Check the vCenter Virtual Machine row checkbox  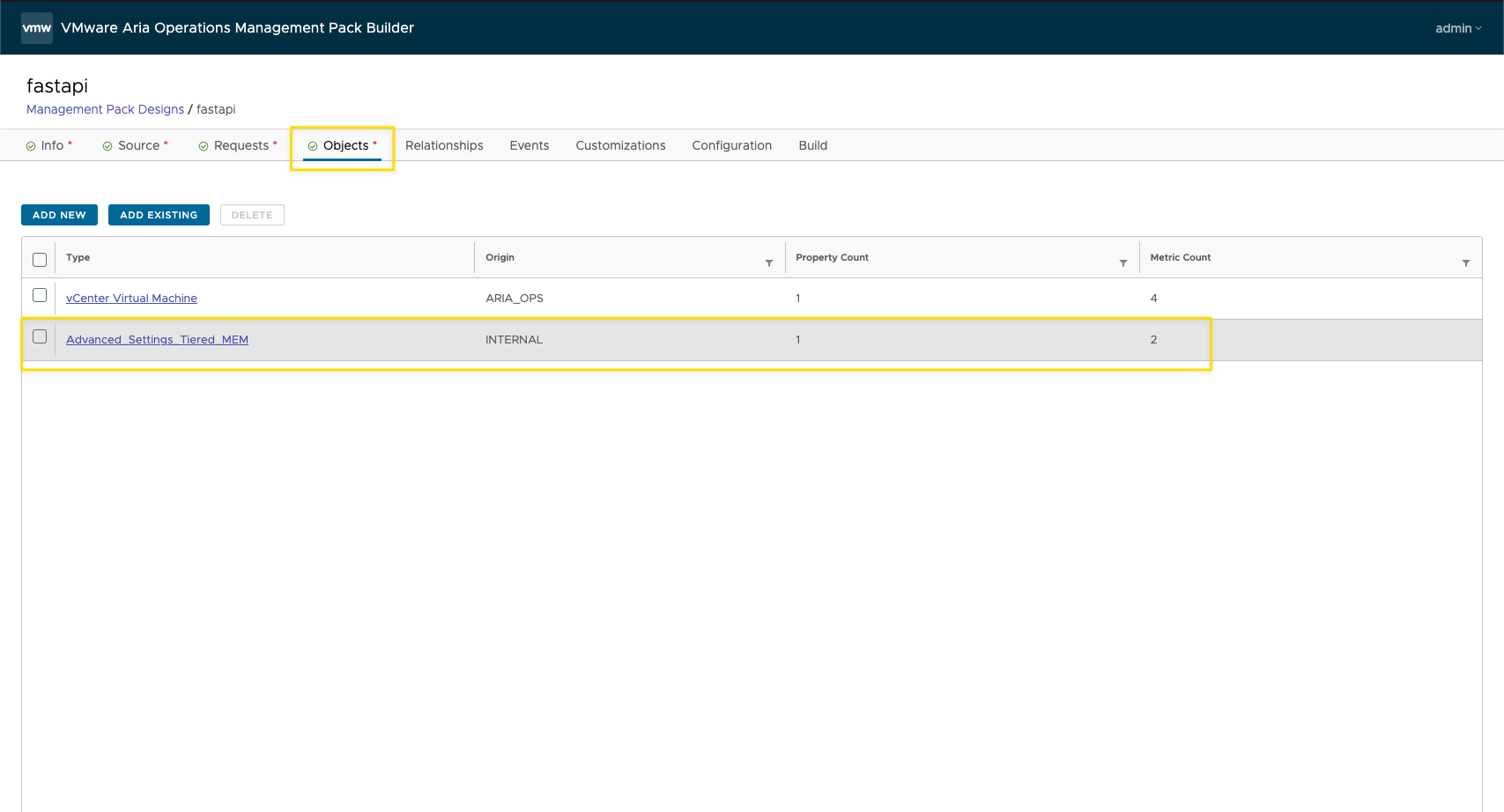[40, 296]
